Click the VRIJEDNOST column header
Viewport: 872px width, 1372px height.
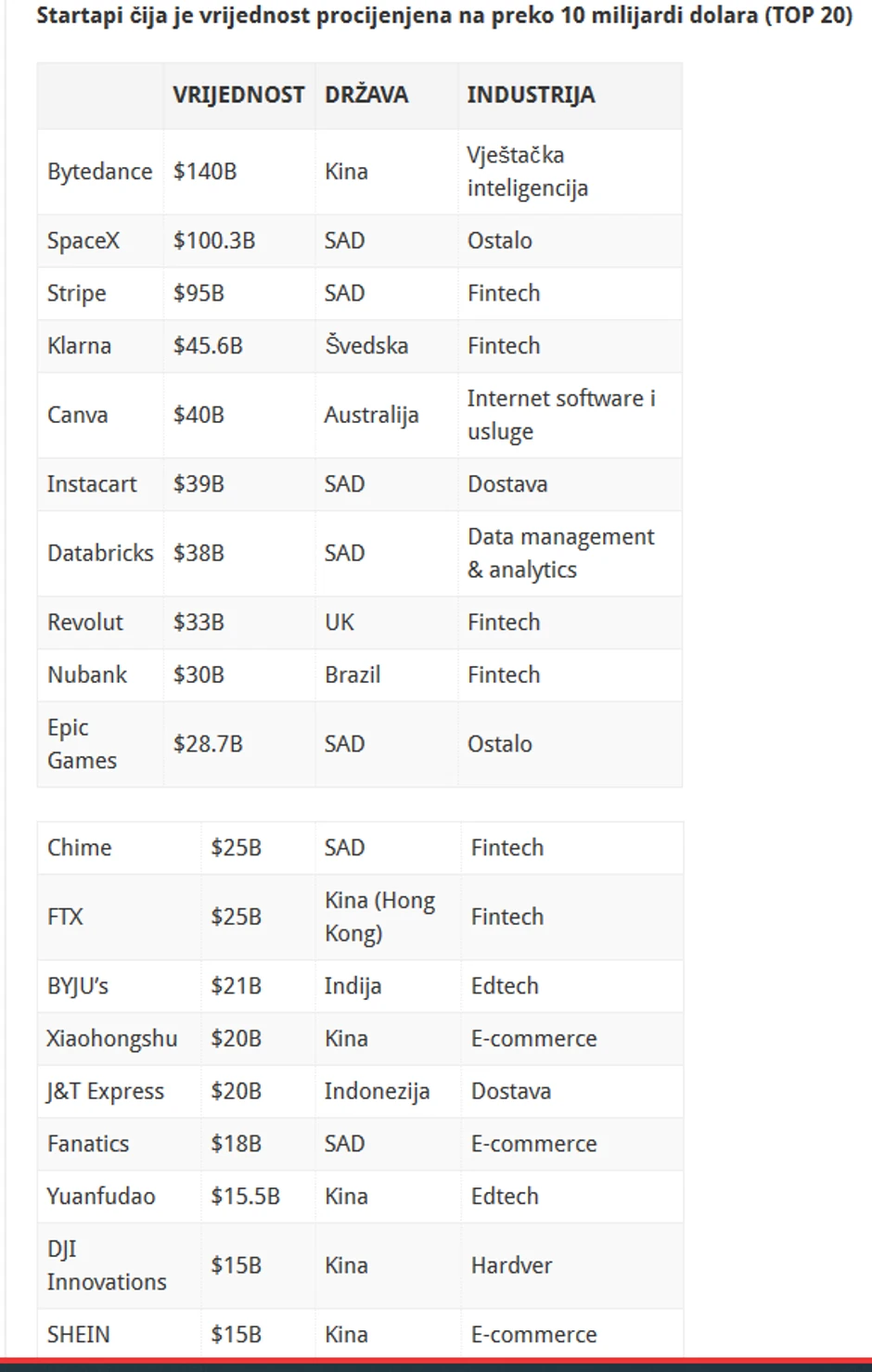coord(238,95)
